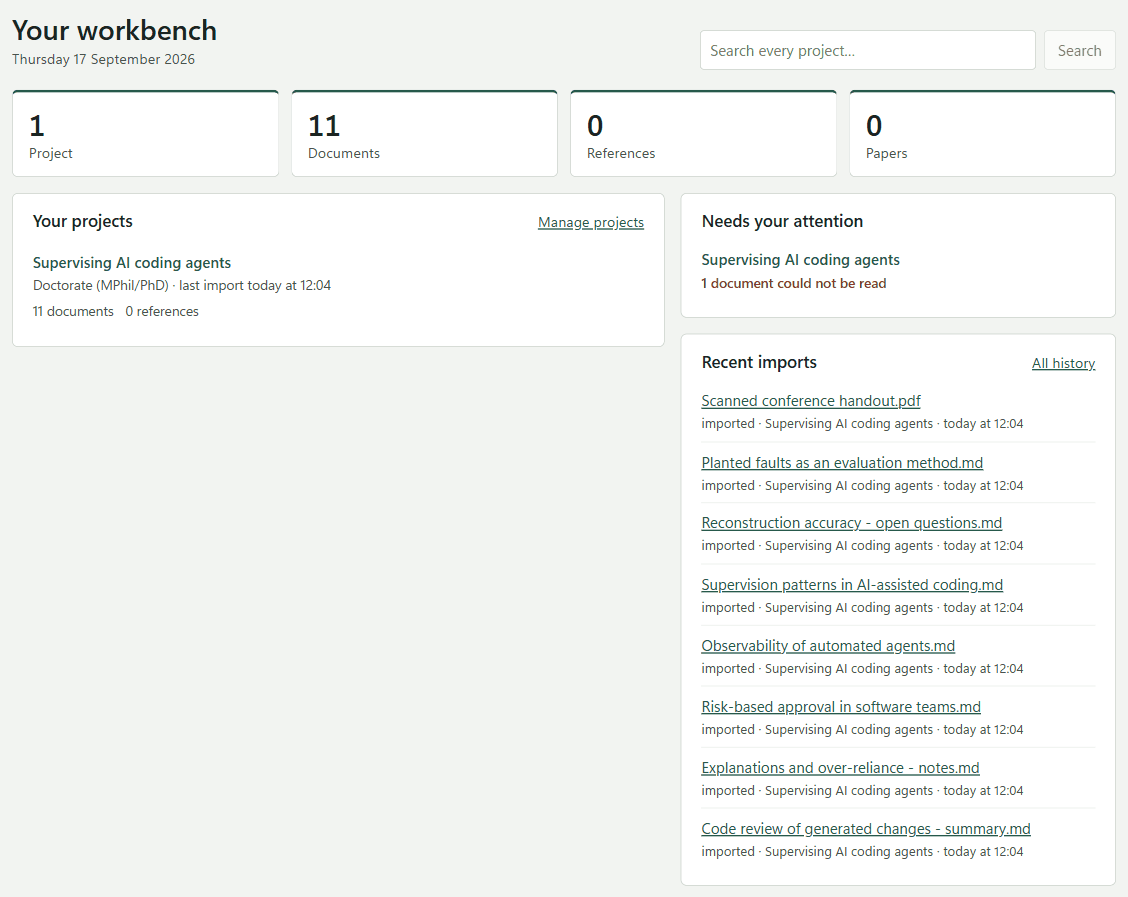Viewport: 1128px width, 897px height.
Task: Click '1 document could not be read' warning
Action: [x=793, y=283]
